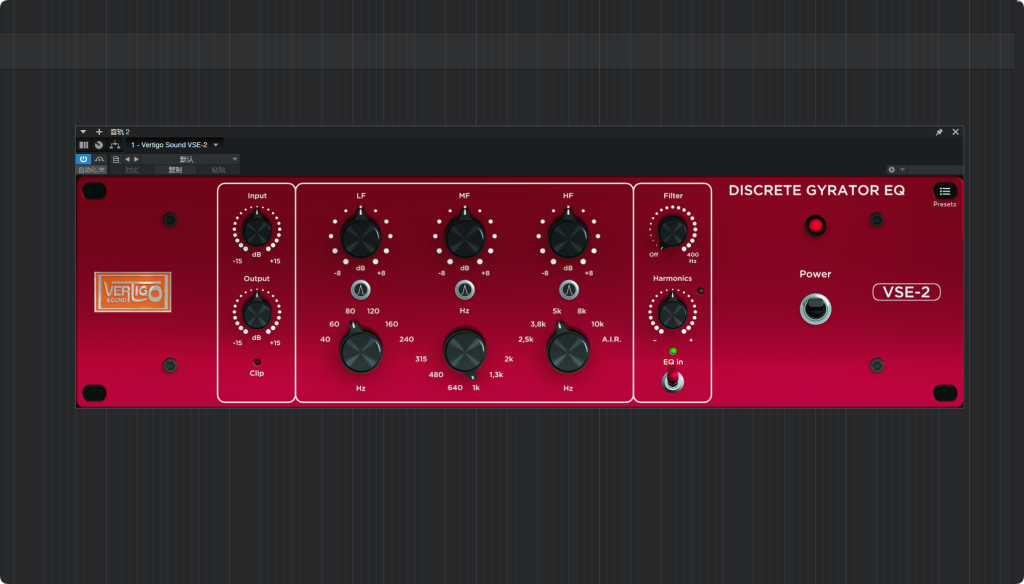The image size is (1024, 584).
Task: Select the 315 Hz MF frequency label
Action: click(x=421, y=359)
